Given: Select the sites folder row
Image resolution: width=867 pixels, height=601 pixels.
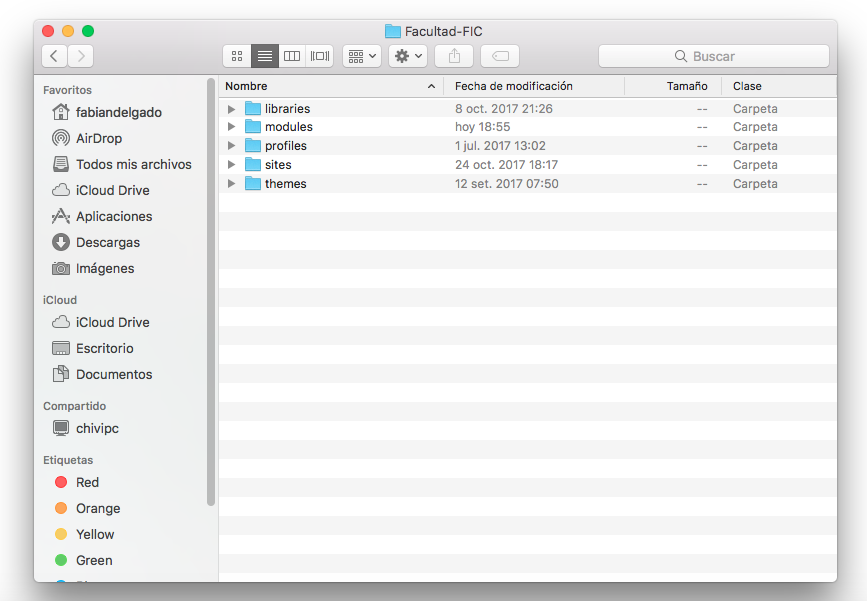Looking at the screenshot, I should pos(278,165).
